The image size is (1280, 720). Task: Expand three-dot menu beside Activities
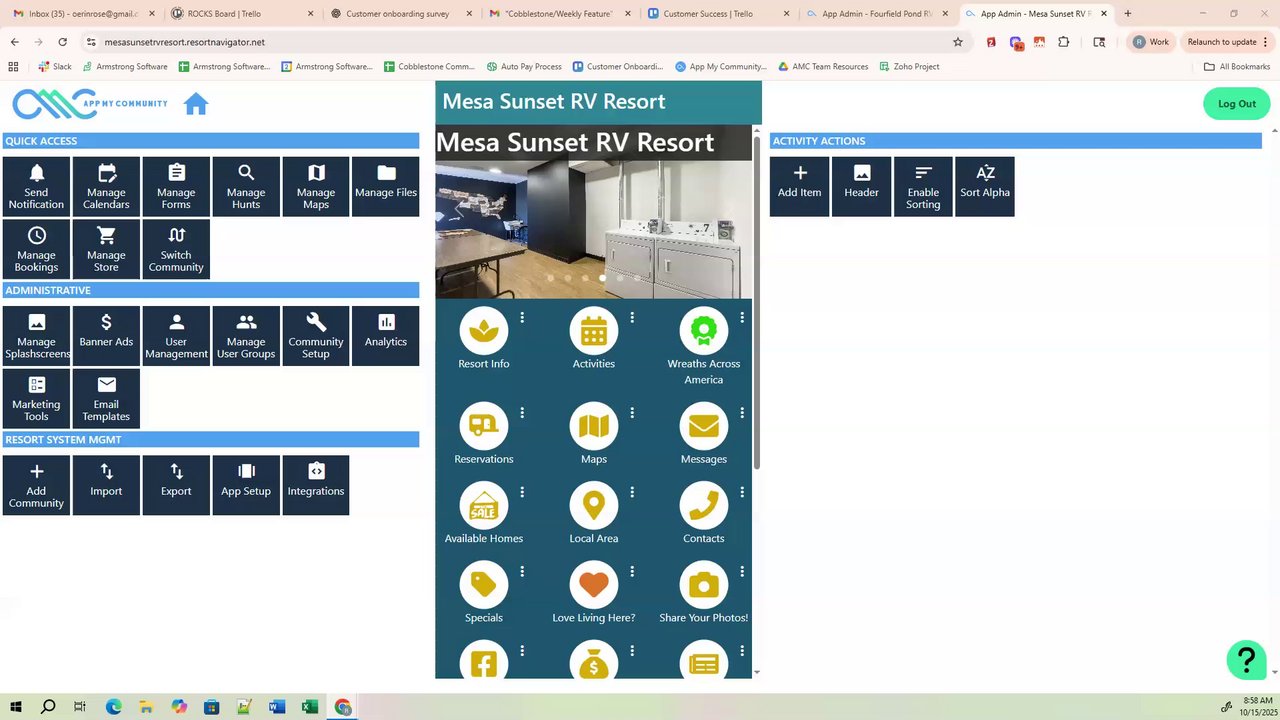(x=632, y=318)
